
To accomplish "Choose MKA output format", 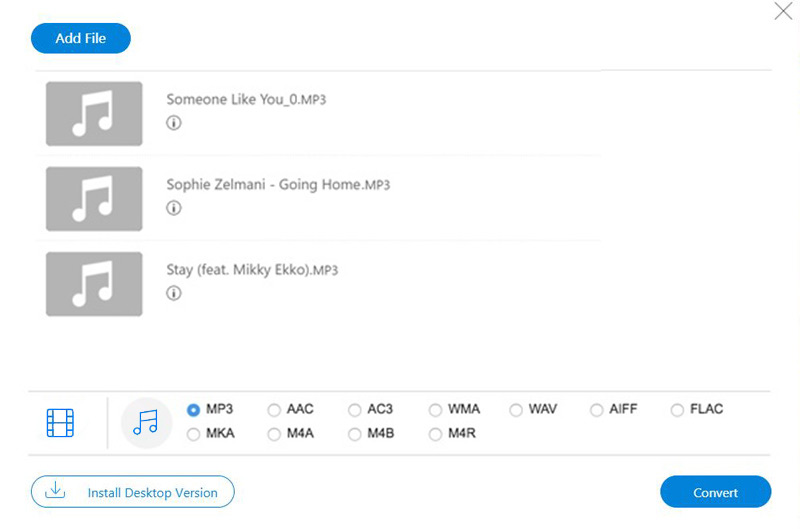I will click(194, 434).
